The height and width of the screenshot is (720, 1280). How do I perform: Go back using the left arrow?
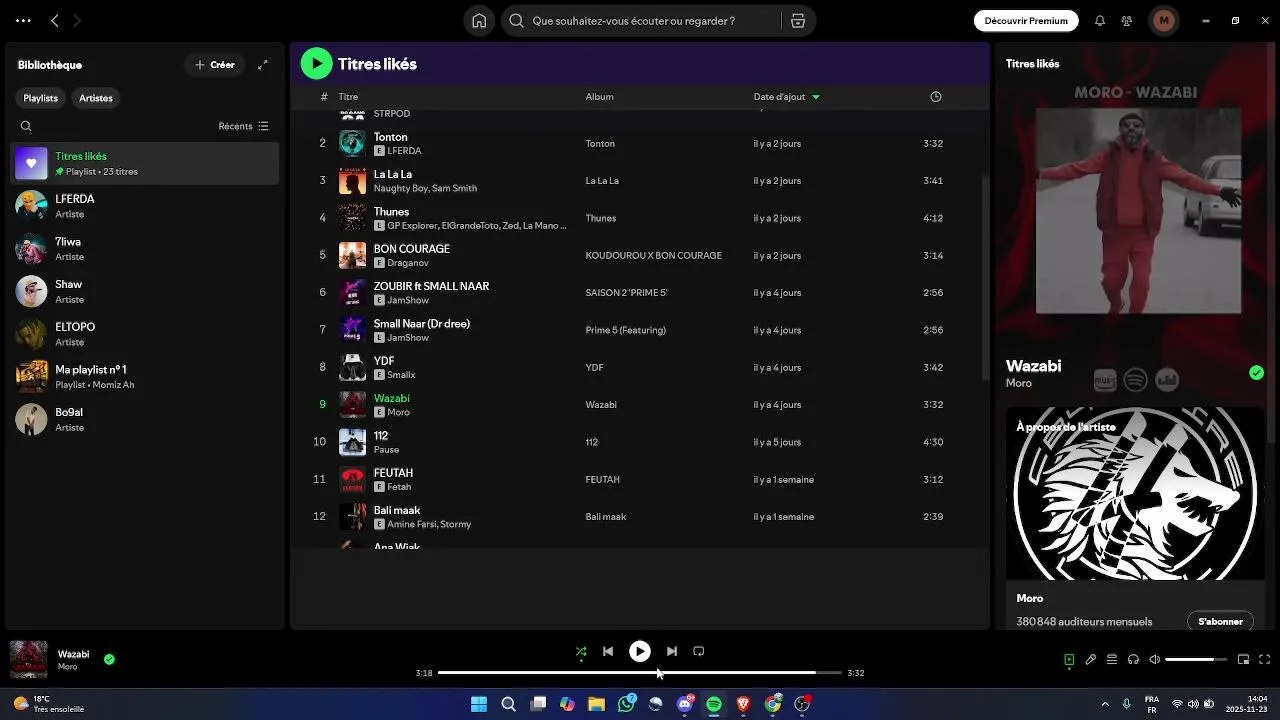point(55,20)
